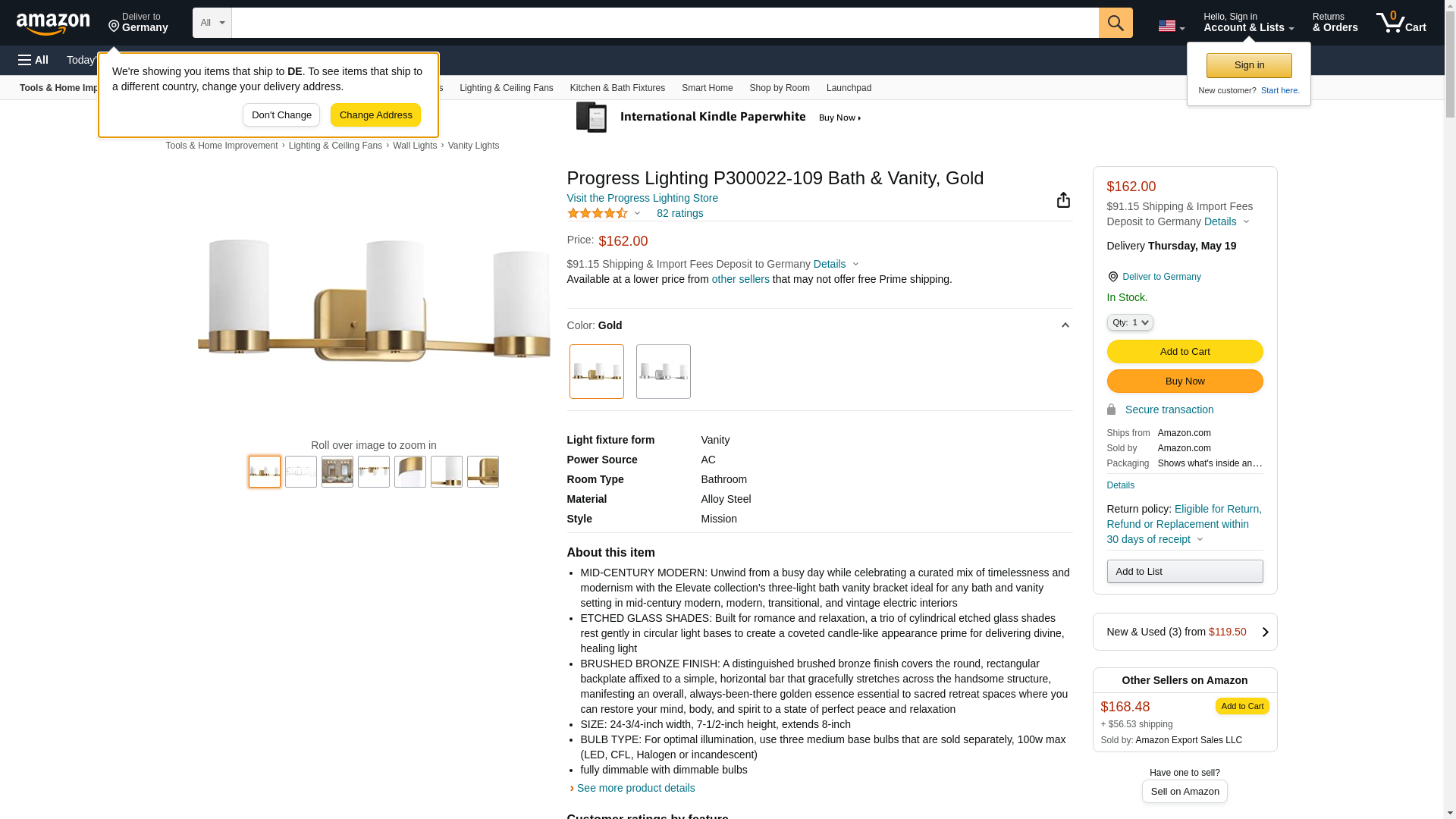
Task: Collapse the Color Gold section chevron
Action: point(1065,325)
